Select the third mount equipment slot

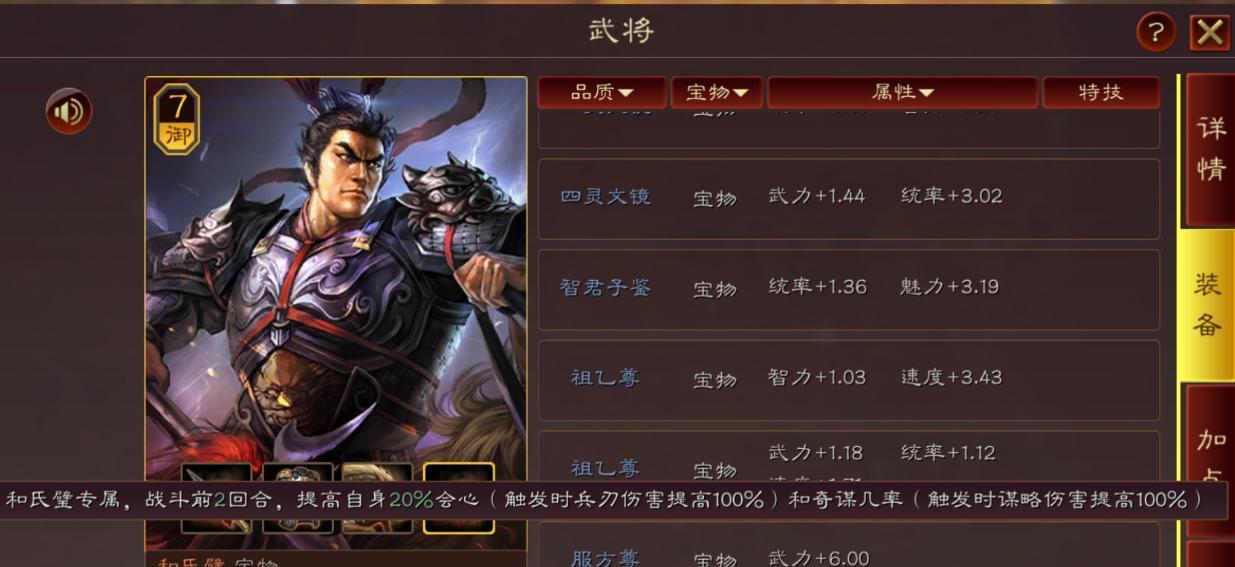377,498
